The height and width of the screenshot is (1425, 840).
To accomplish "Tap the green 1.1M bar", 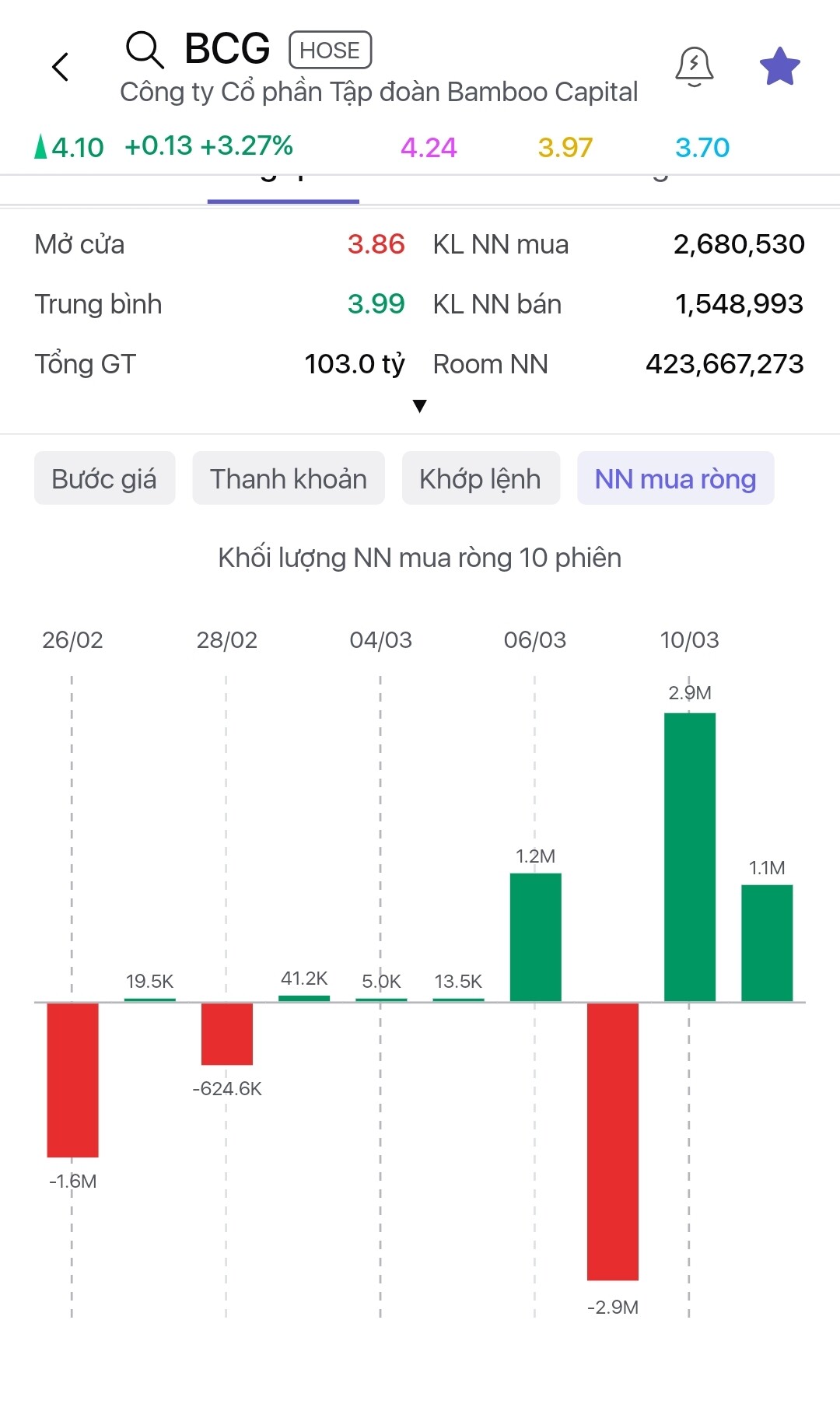I will [767, 943].
